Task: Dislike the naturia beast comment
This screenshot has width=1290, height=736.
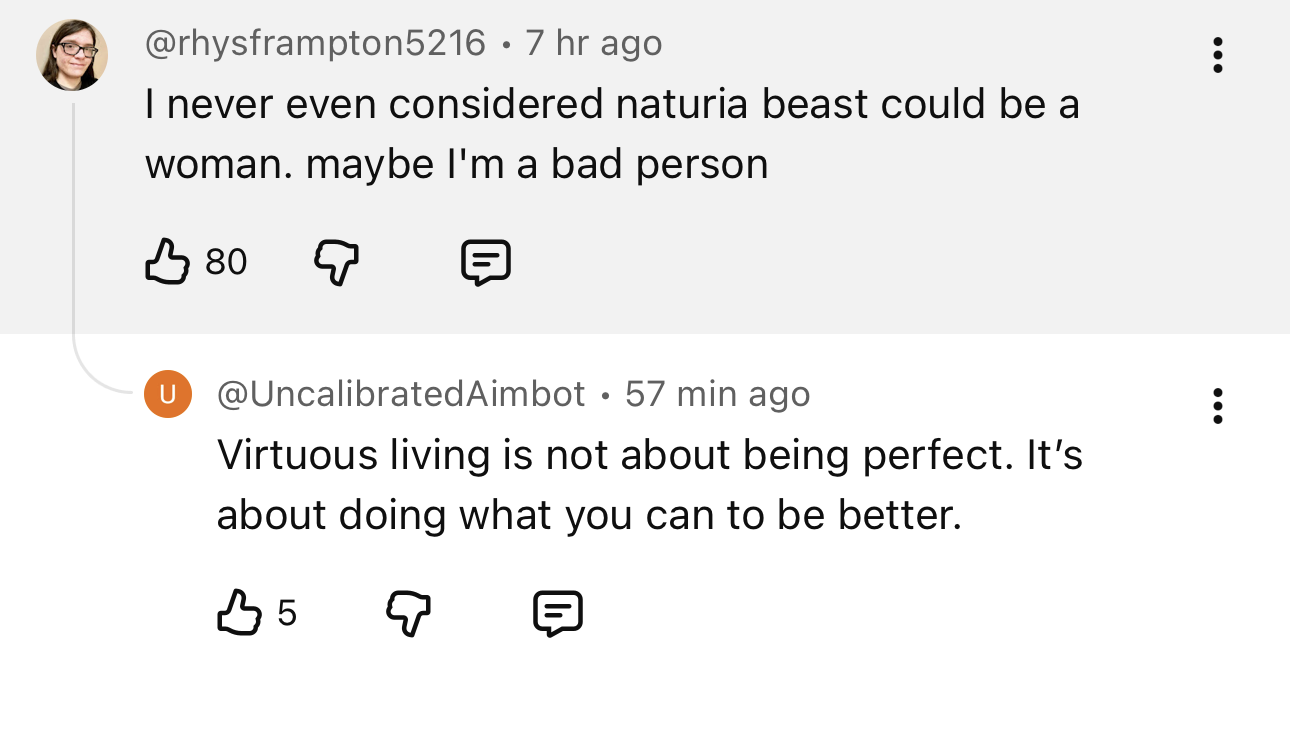Action: tap(337, 262)
